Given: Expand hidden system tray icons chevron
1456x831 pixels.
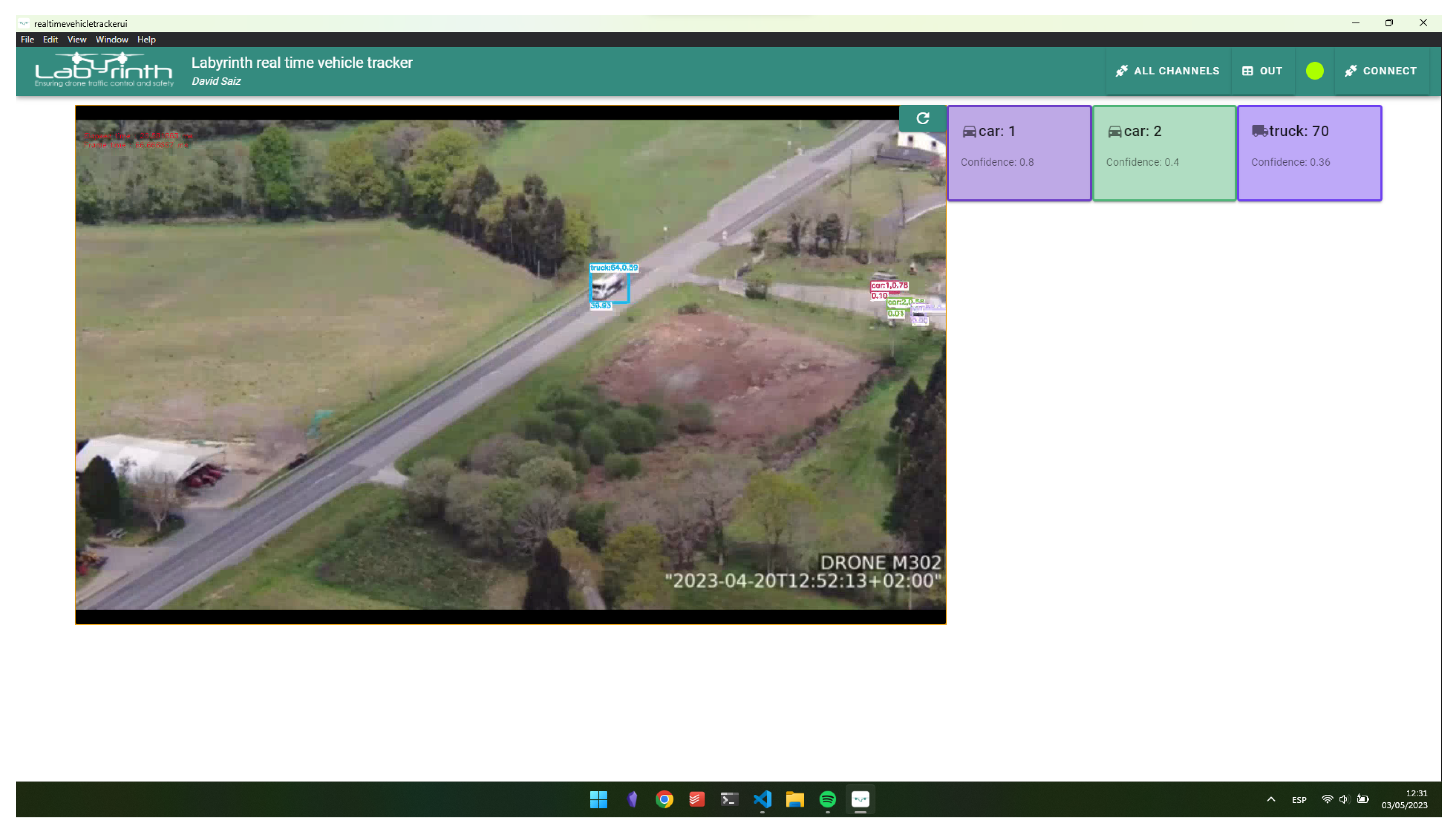Looking at the screenshot, I should [x=1271, y=799].
